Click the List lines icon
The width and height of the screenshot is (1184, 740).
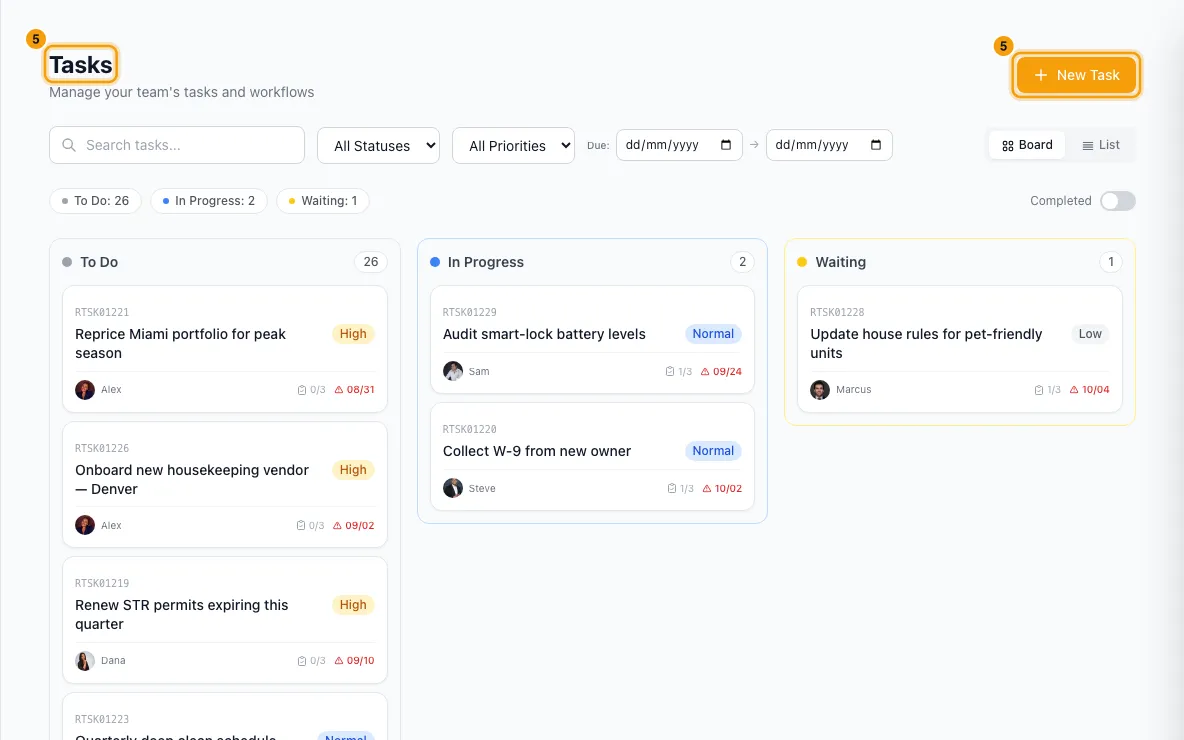(1087, 146)
